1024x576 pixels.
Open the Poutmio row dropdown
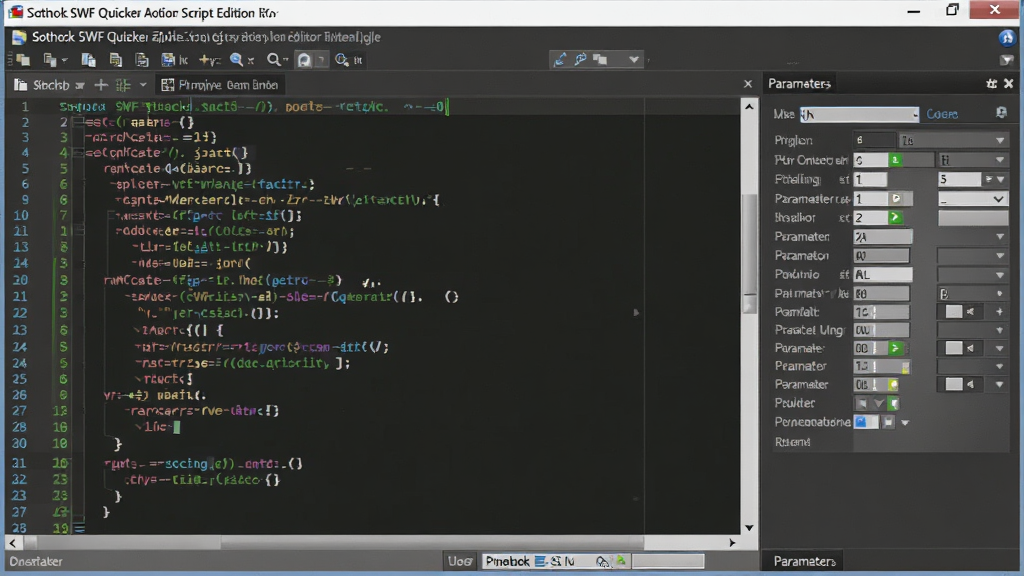(x=972, y=275)
